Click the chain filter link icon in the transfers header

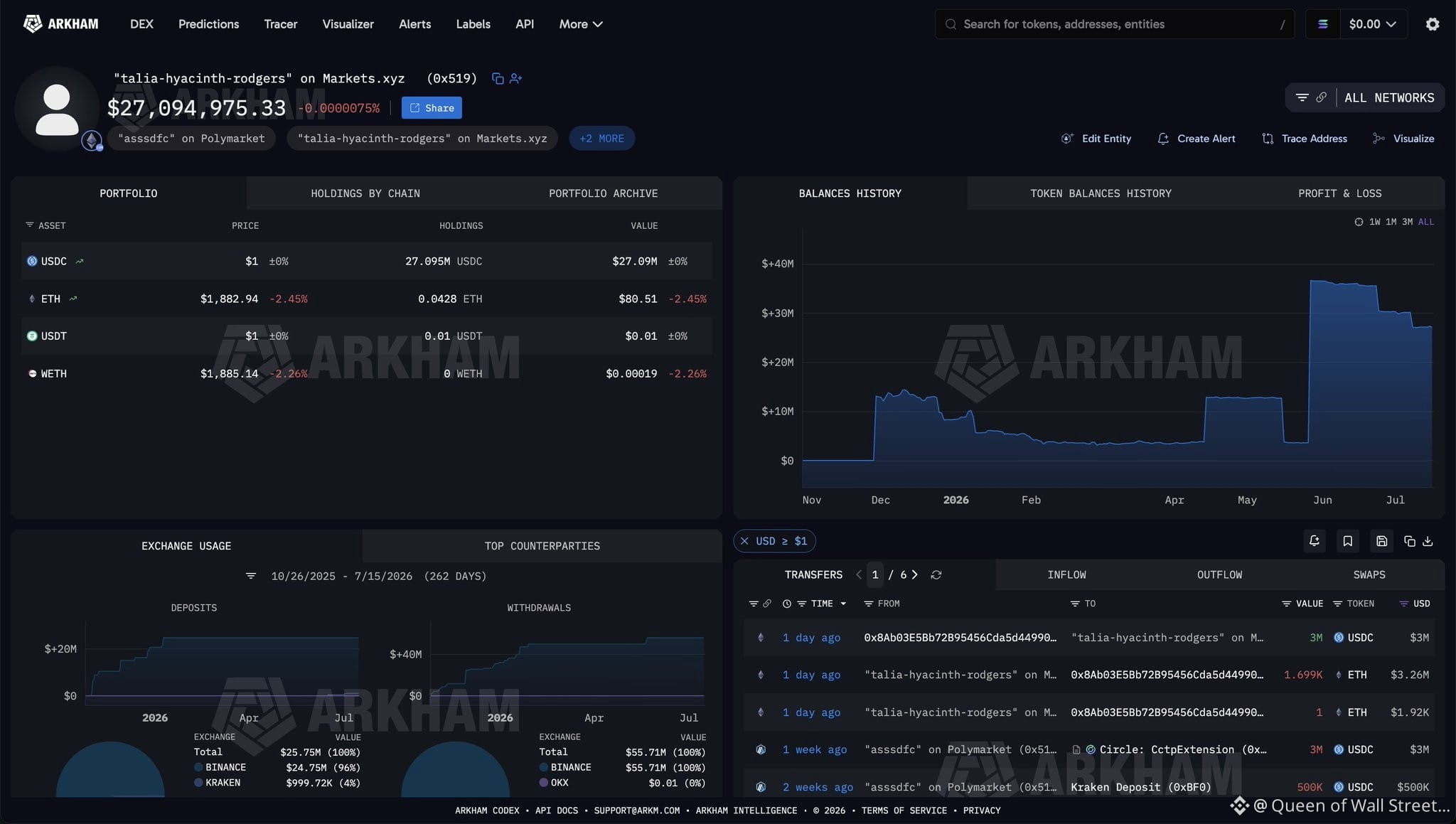click(x=766, y=604)
